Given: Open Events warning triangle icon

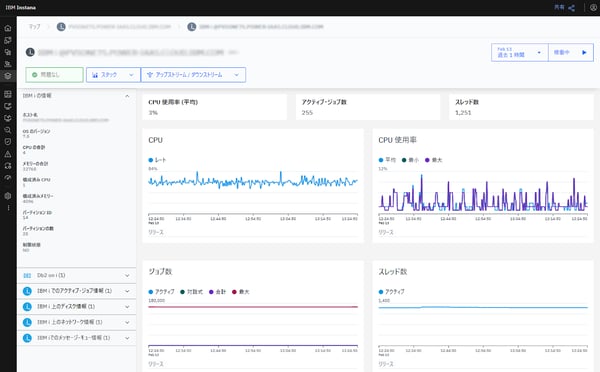Looking at the screenshot, I should point(8,154).
